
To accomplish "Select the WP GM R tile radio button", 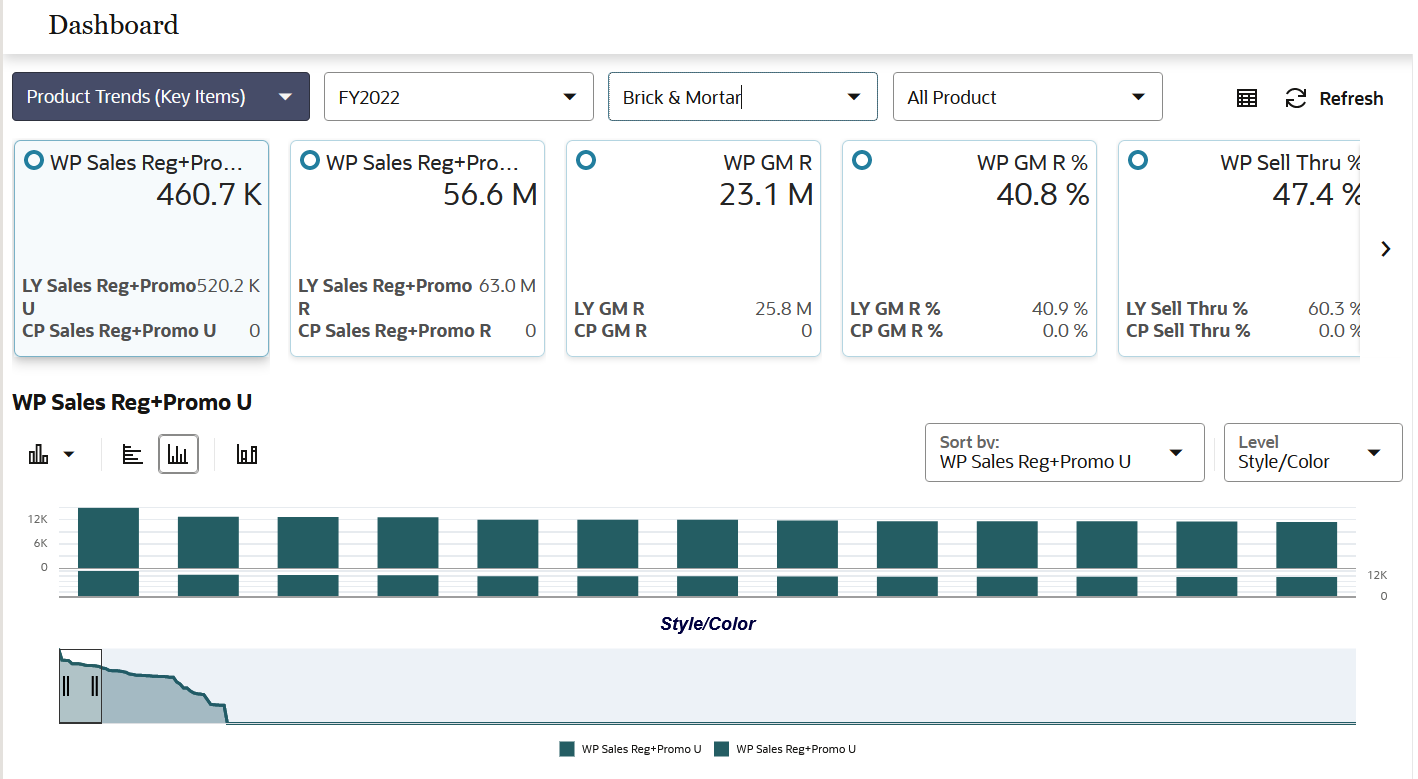I will click(585, 159).
